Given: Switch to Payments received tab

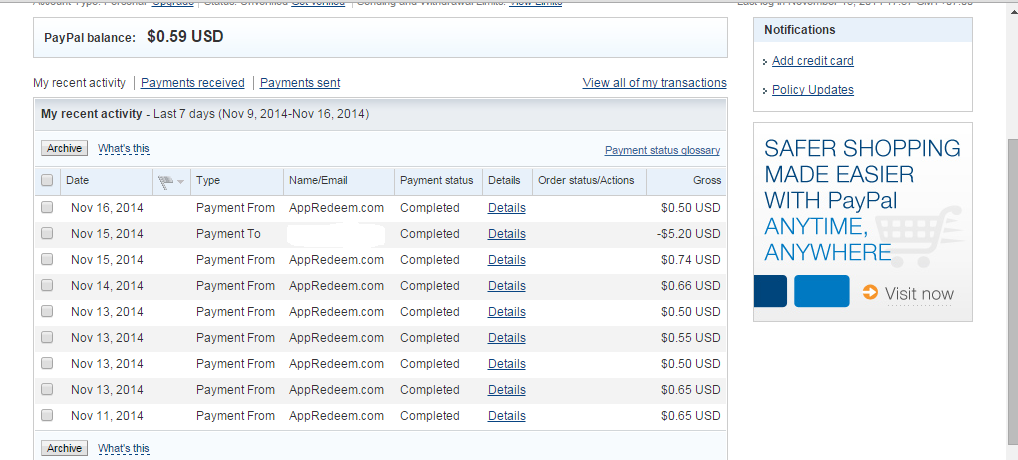Looking at the screenshot, I should point(192,83).
